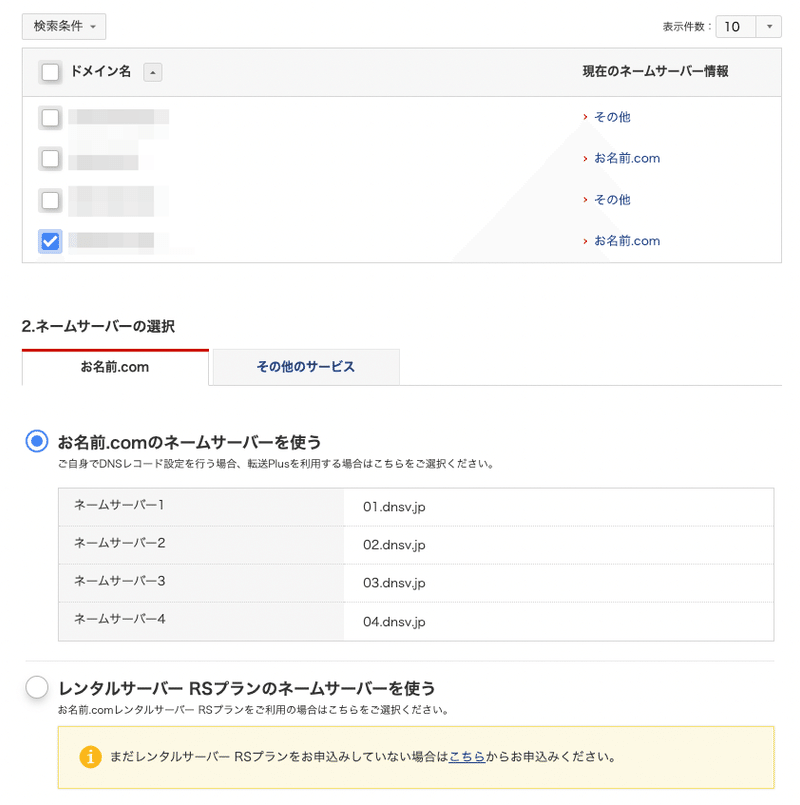
Task: Open the first row's その他 nameserver link
Action: click(612, 117)
